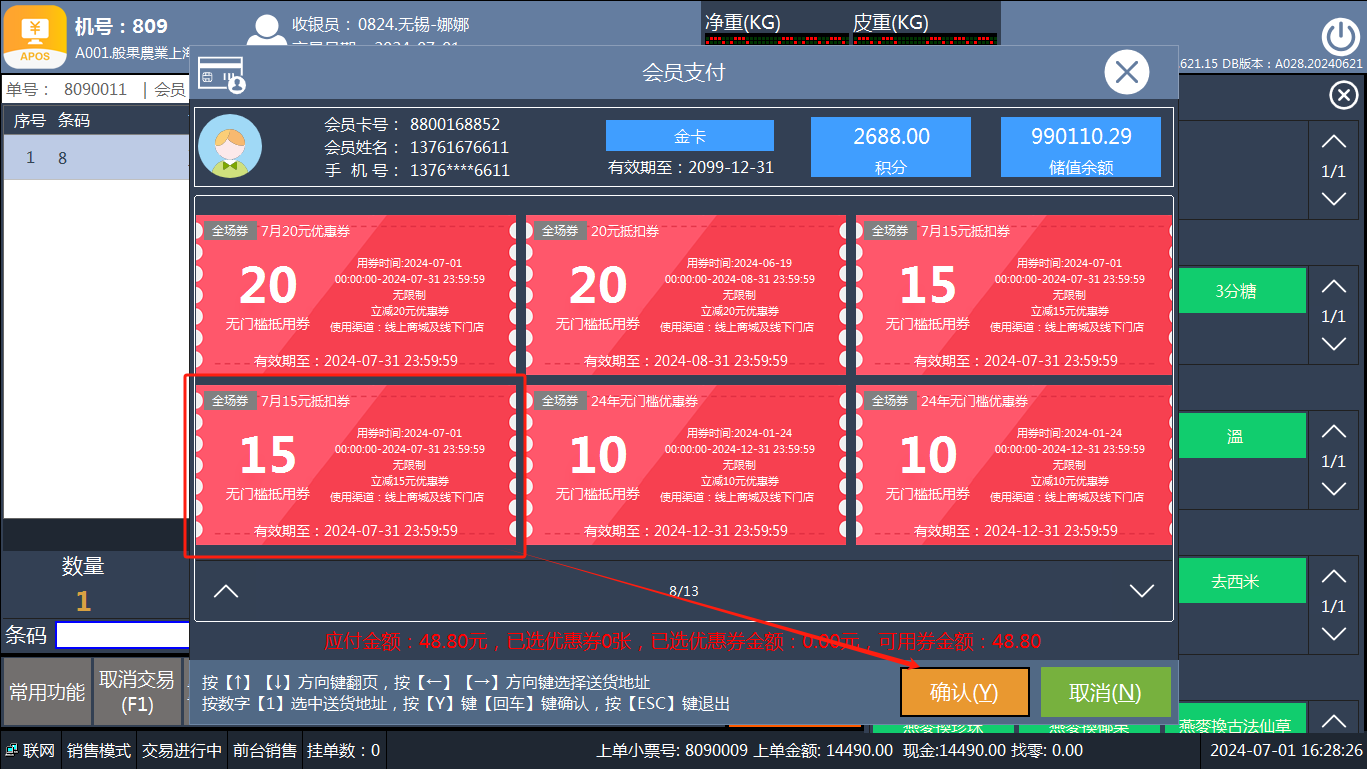Click member name value 13761676611
Viewport: 1367px width, 769px height.
point(459,148)
